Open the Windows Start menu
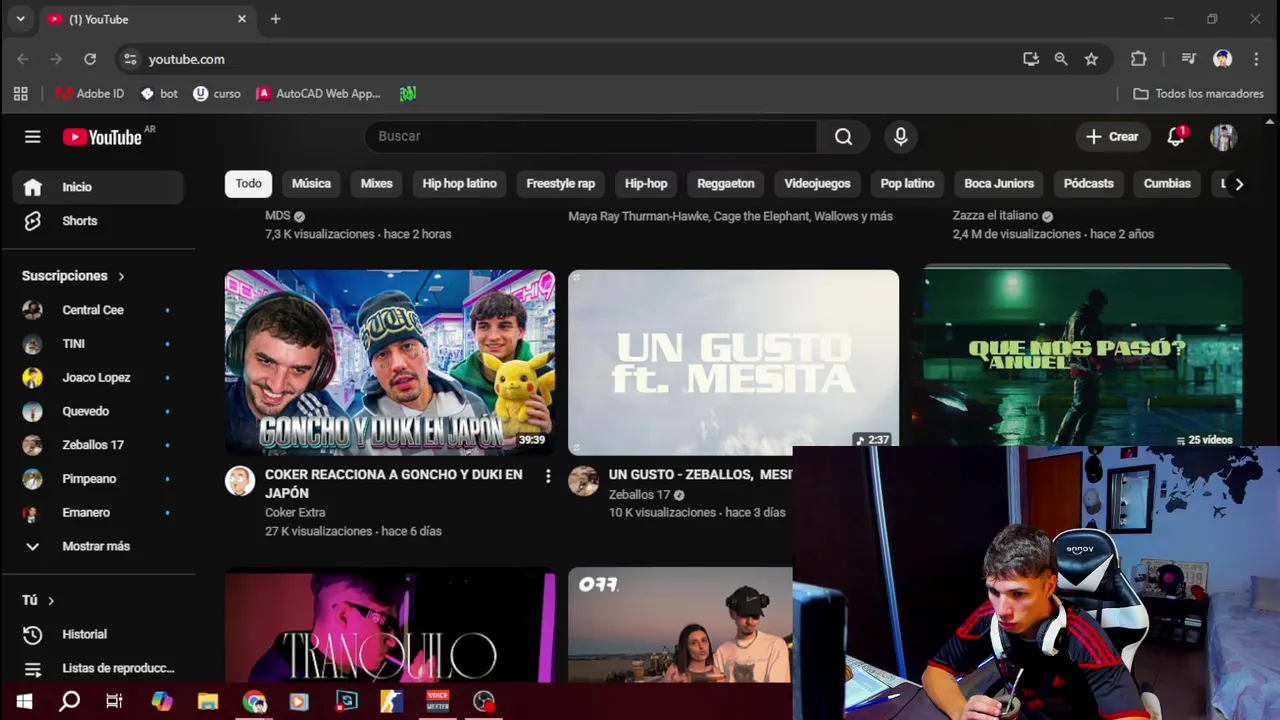This screenshot has width=1280, height=720. [x=24, y=701]
